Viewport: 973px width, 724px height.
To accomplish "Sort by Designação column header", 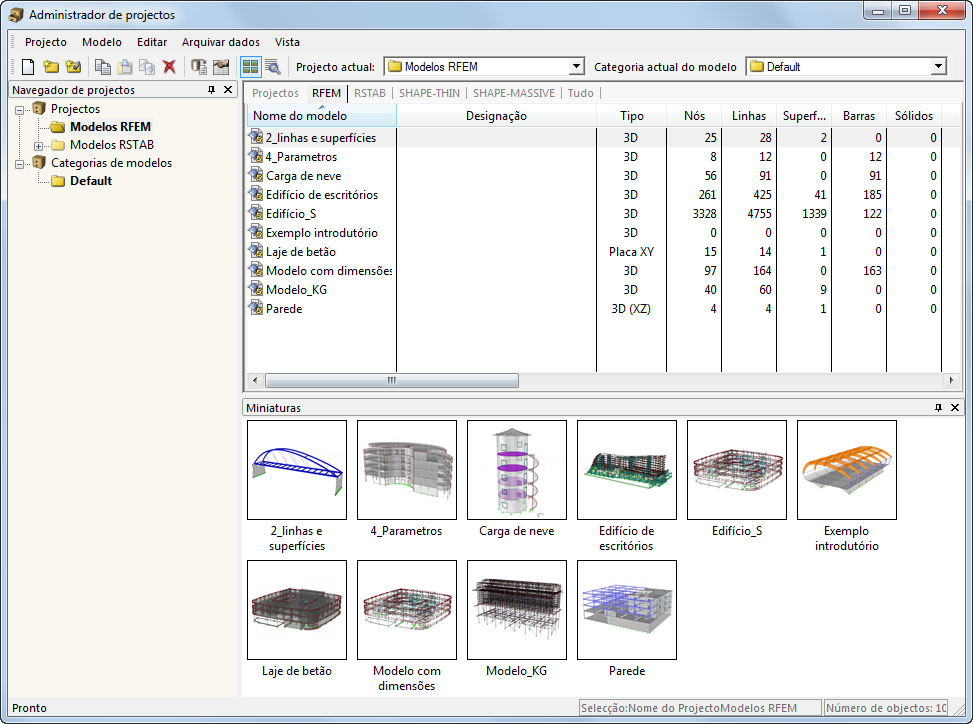I will click(x=496, y=116).
